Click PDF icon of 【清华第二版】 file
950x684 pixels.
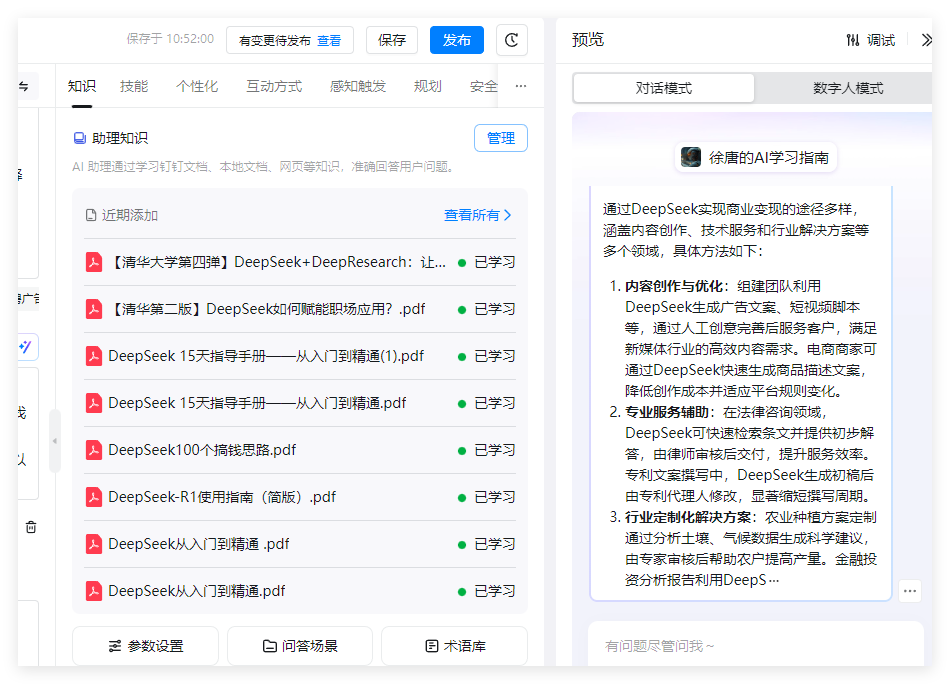pos(93,309)
